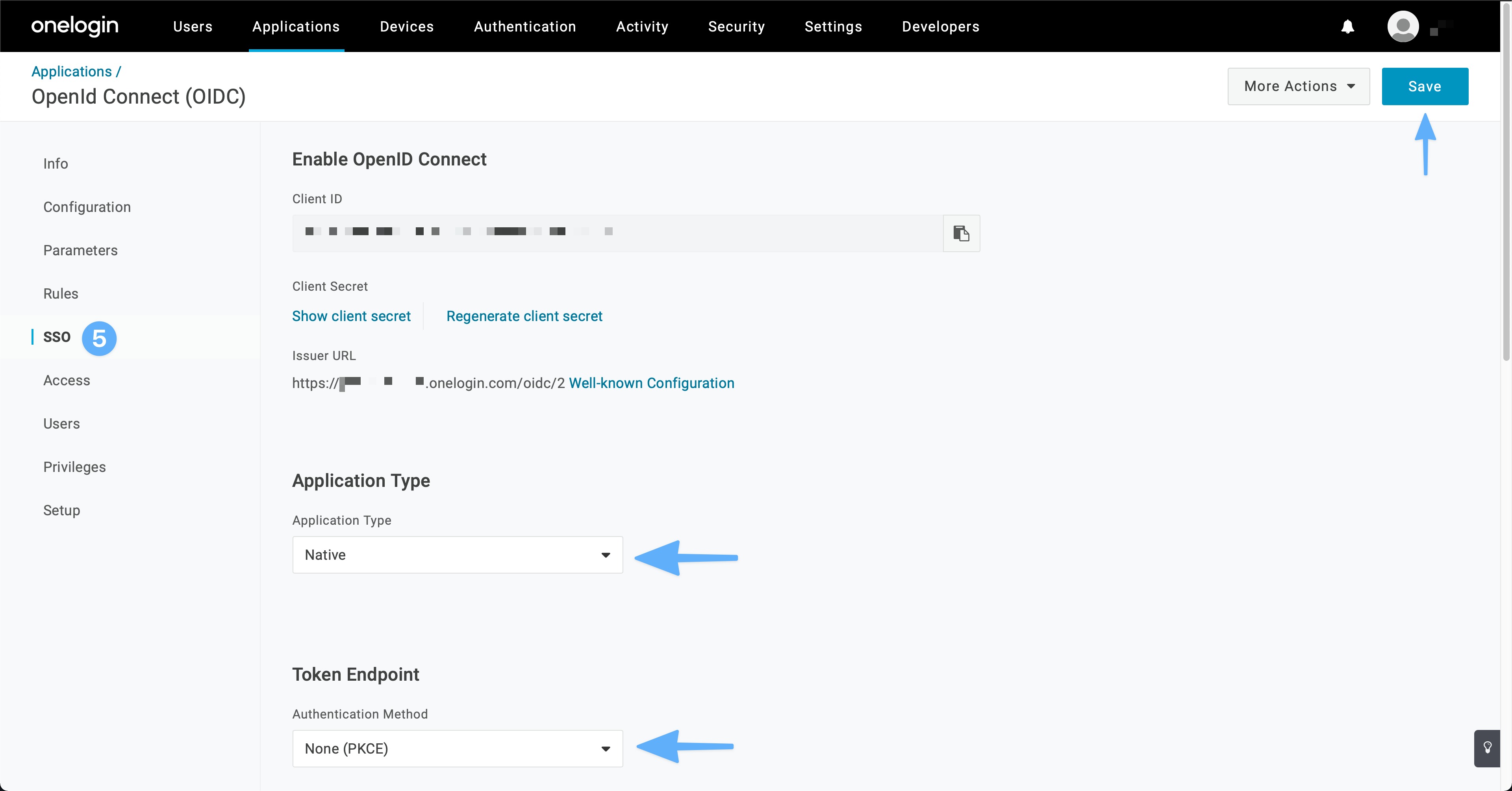Switch to the Access sidebar tab
The width and height of the screenshot is (1512, 791).
66,380
